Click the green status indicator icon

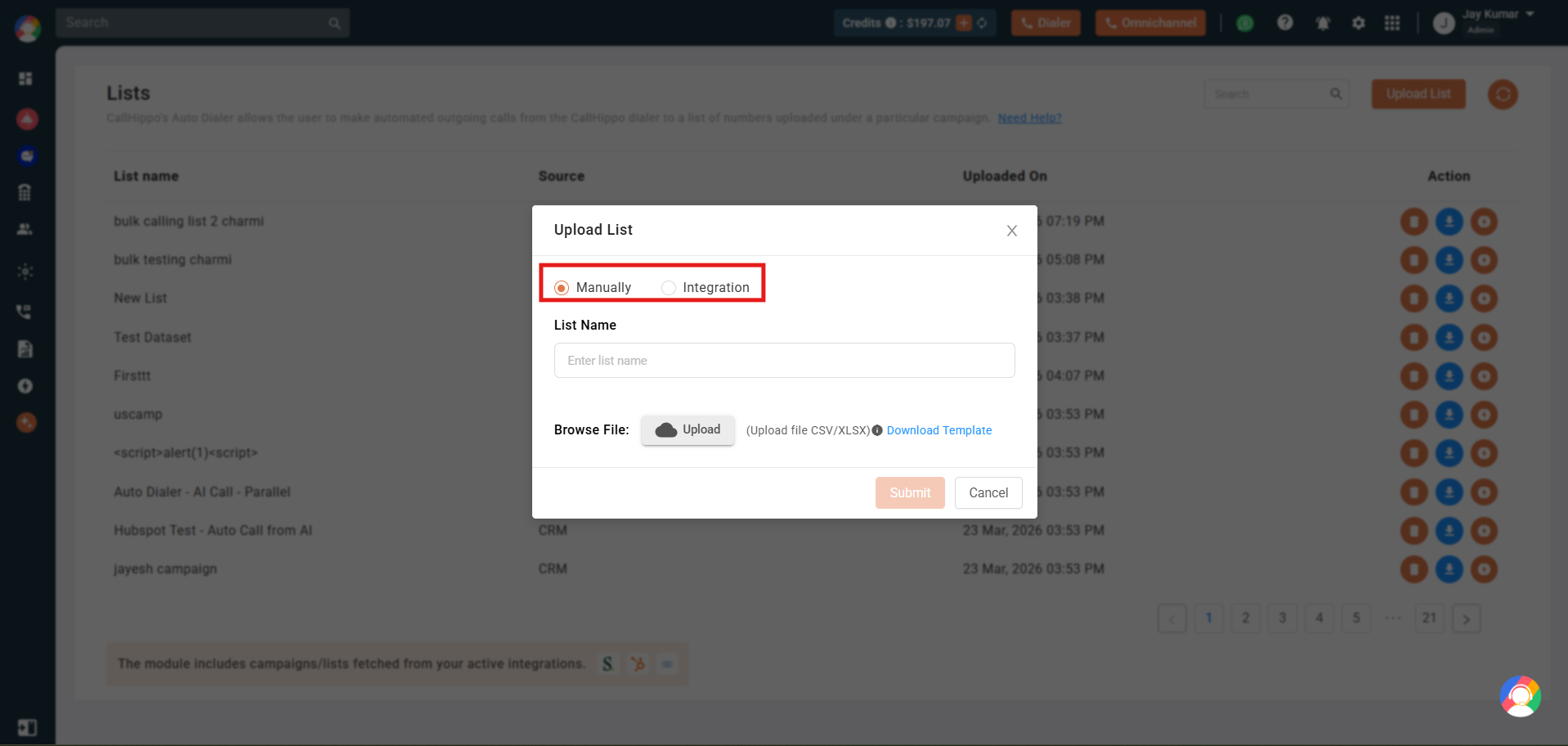pos(1244,24)
